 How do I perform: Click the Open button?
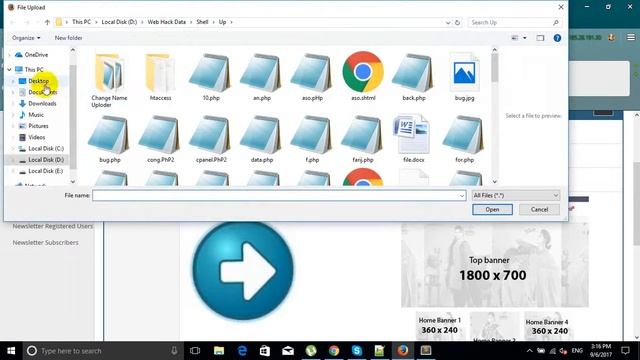[492, 209]
